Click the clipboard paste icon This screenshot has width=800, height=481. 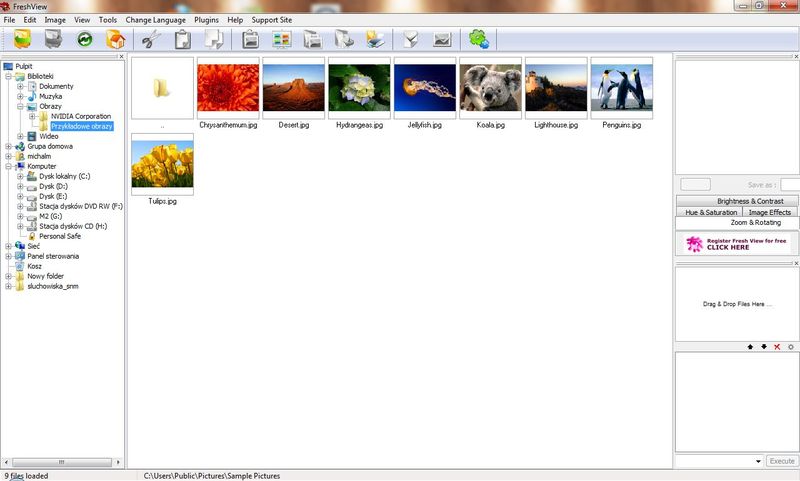pyautogui.click(x=183, y=39)
